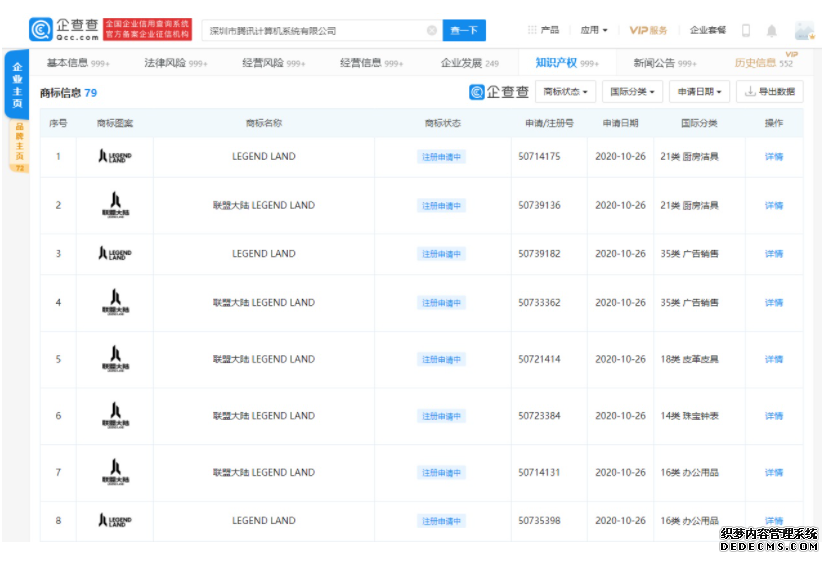Click trademark image for number 50733362
This screenshot has width=829, height=561.
[x=115, y=302]
